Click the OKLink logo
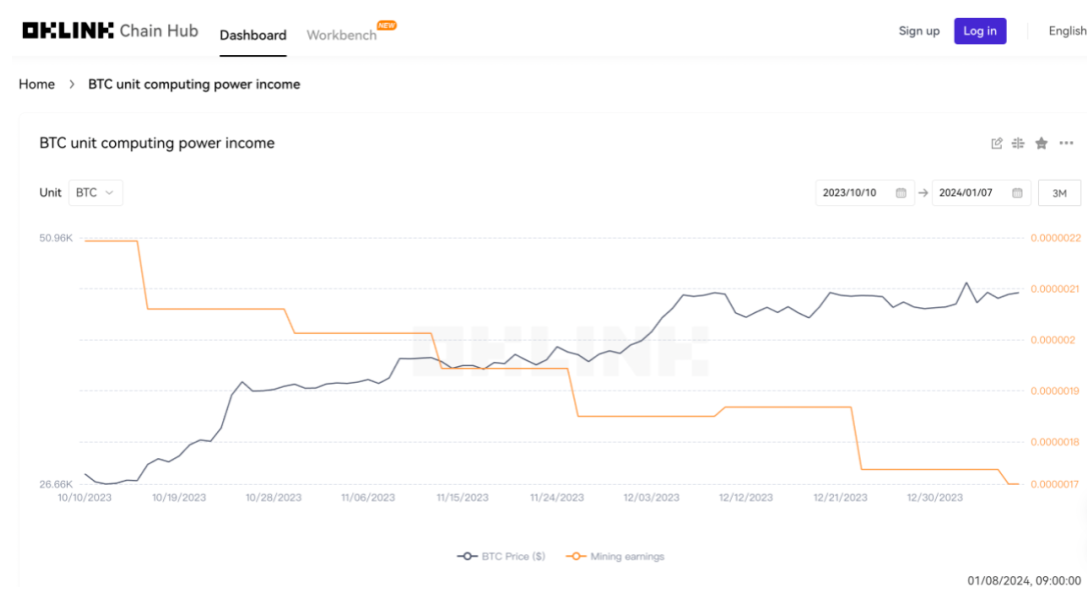This screenshot has height=601, width=1087. click(68, 31)
